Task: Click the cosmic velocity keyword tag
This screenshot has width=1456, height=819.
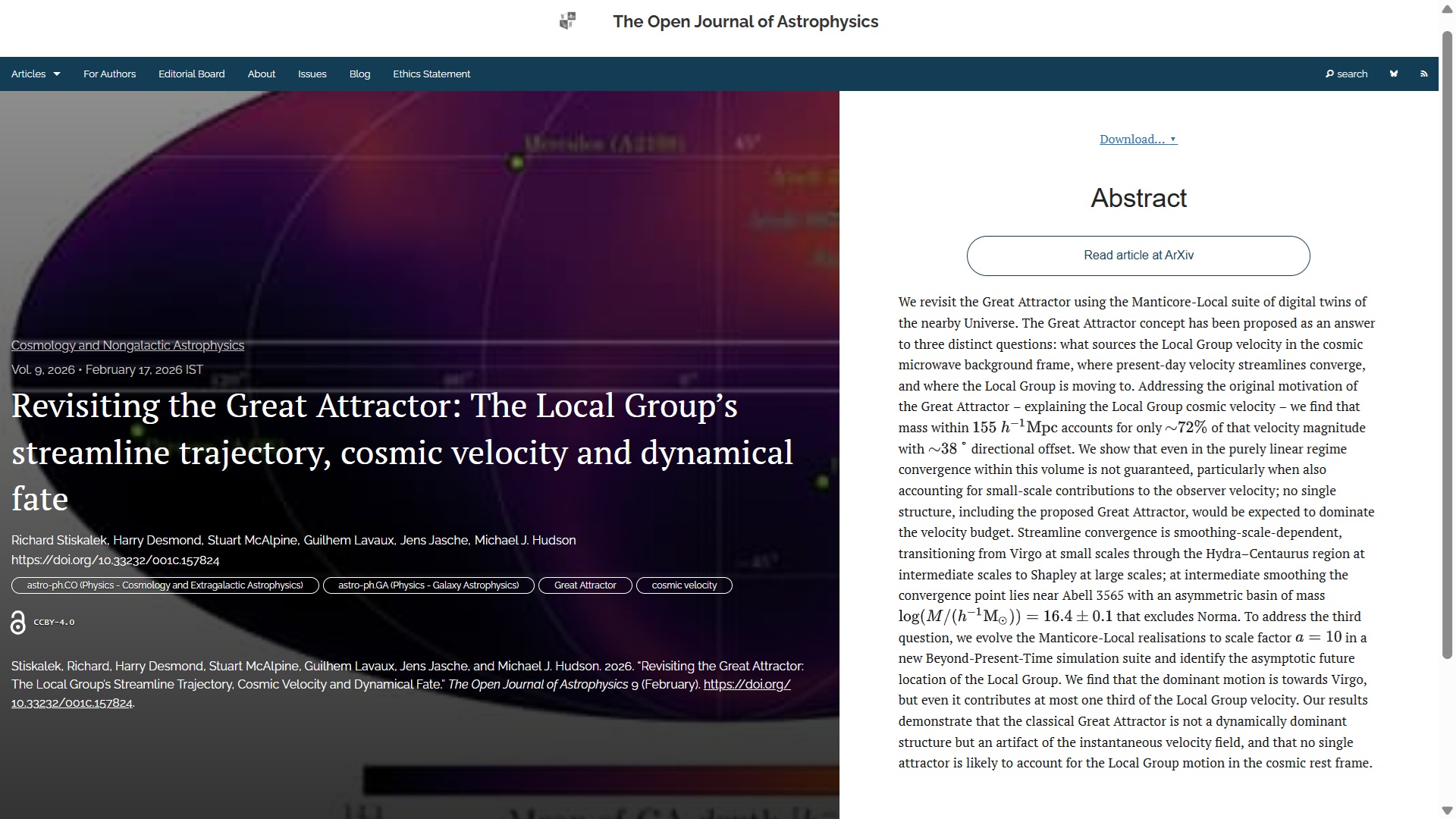Action: [683, 585]
